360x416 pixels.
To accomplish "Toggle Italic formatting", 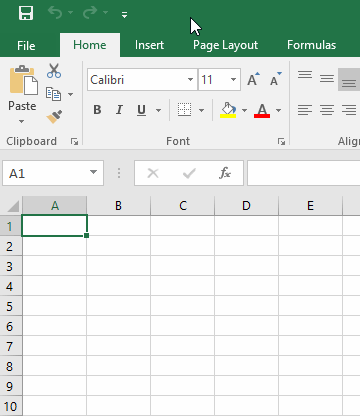I will click(x=119, y=110).
